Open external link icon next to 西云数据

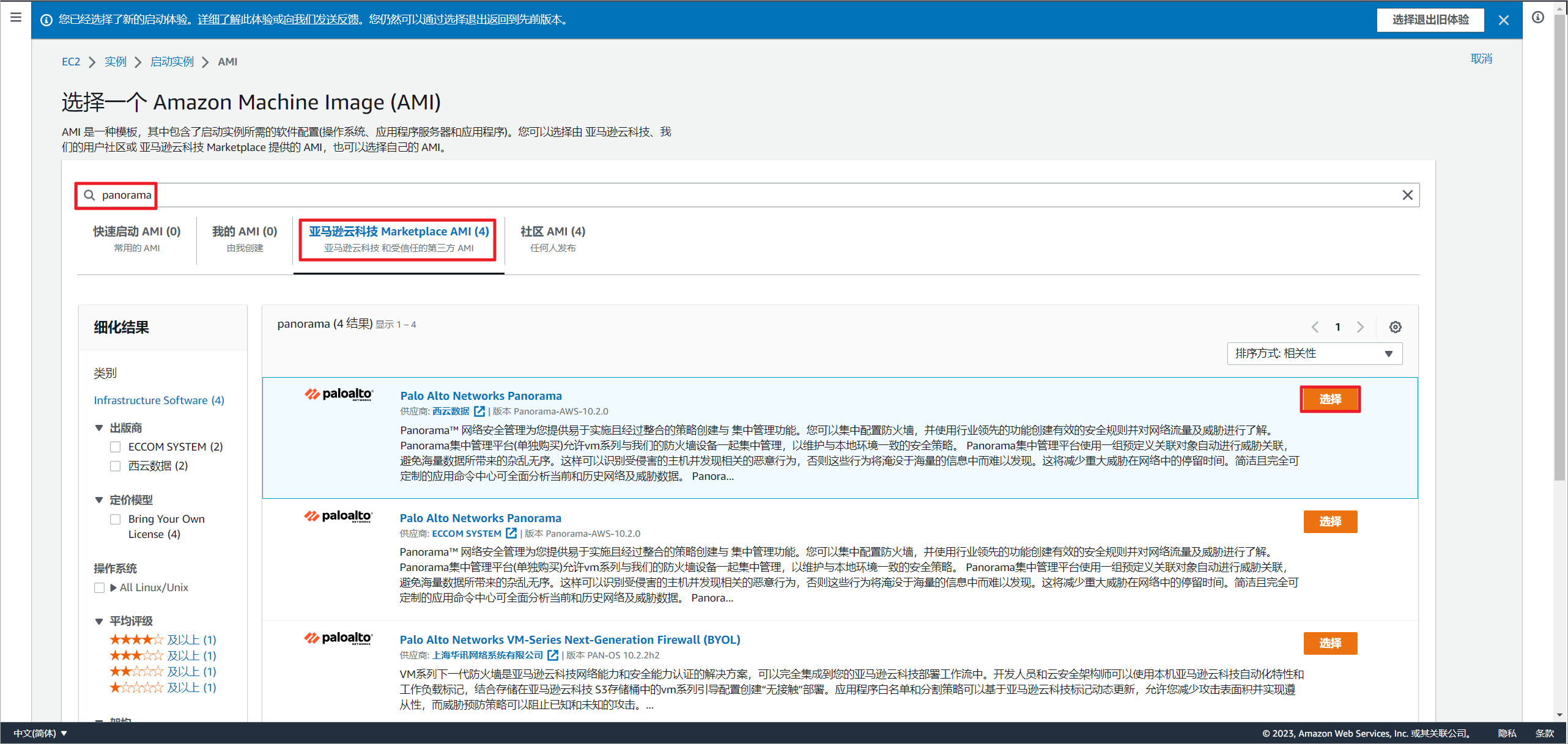(479, 411)
